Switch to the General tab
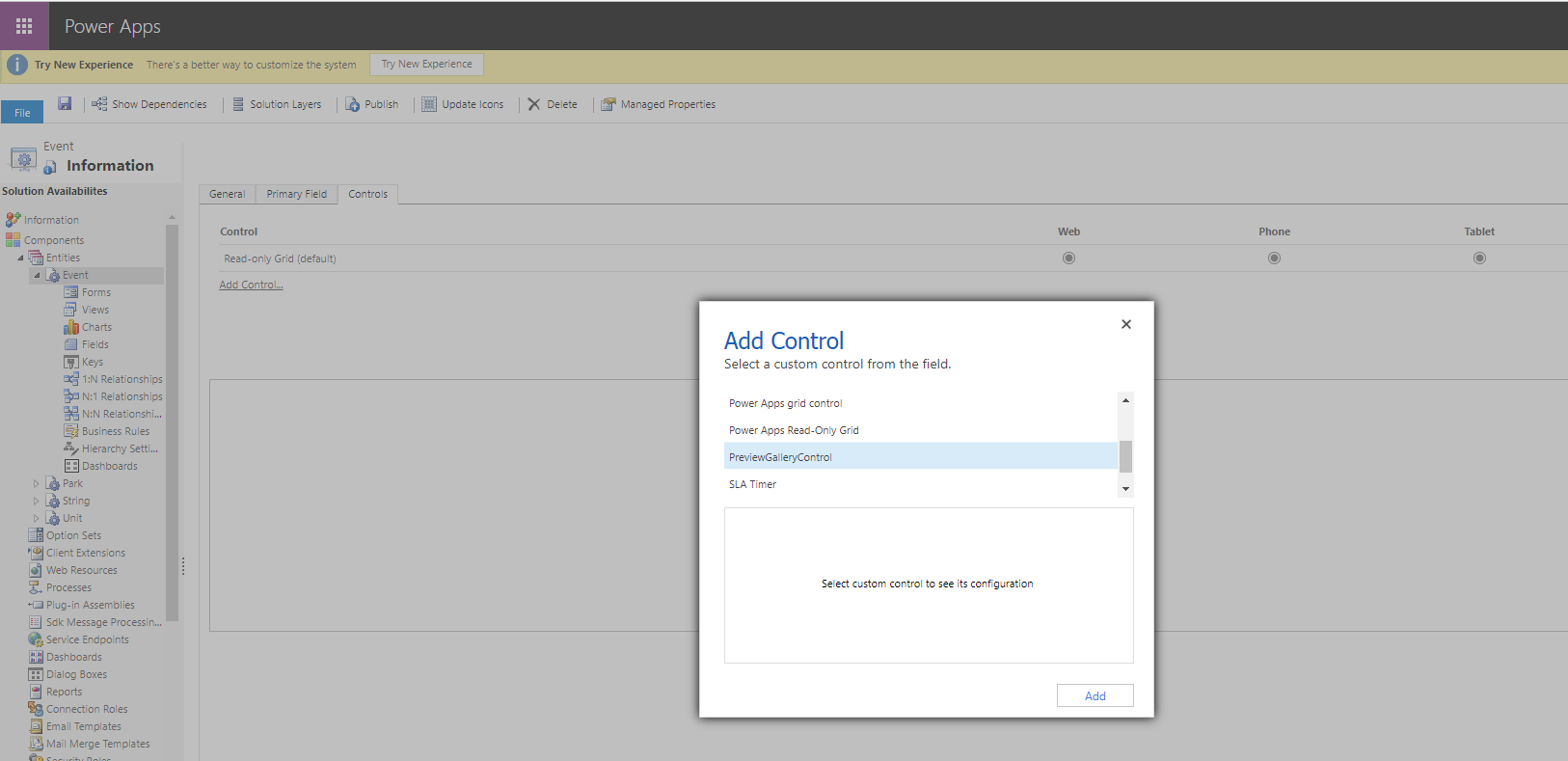1568x761 pixels. click(228, 194)
